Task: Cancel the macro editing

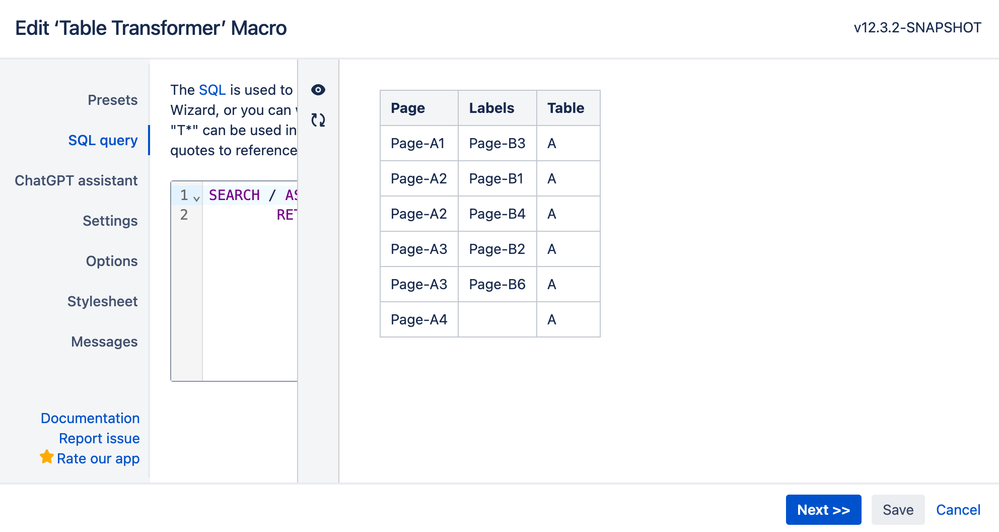Action: coord(957,510)
